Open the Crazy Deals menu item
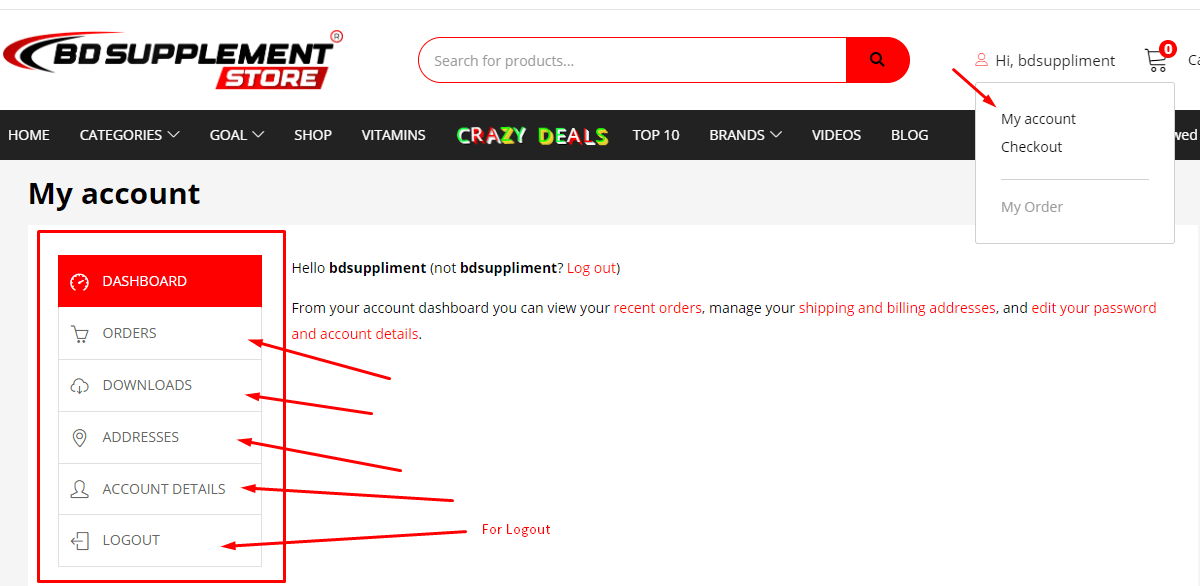1200x586 pixels. [532, 135]
